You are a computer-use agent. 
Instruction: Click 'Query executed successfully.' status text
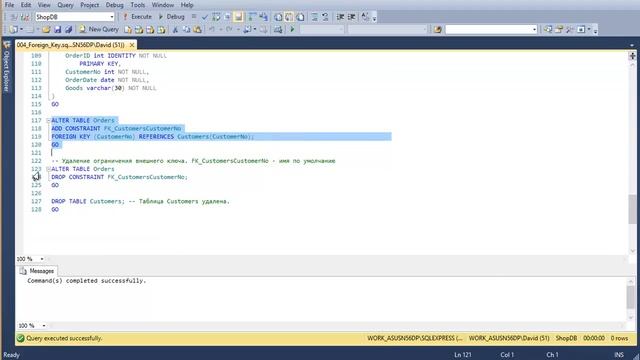click(64, 338)
